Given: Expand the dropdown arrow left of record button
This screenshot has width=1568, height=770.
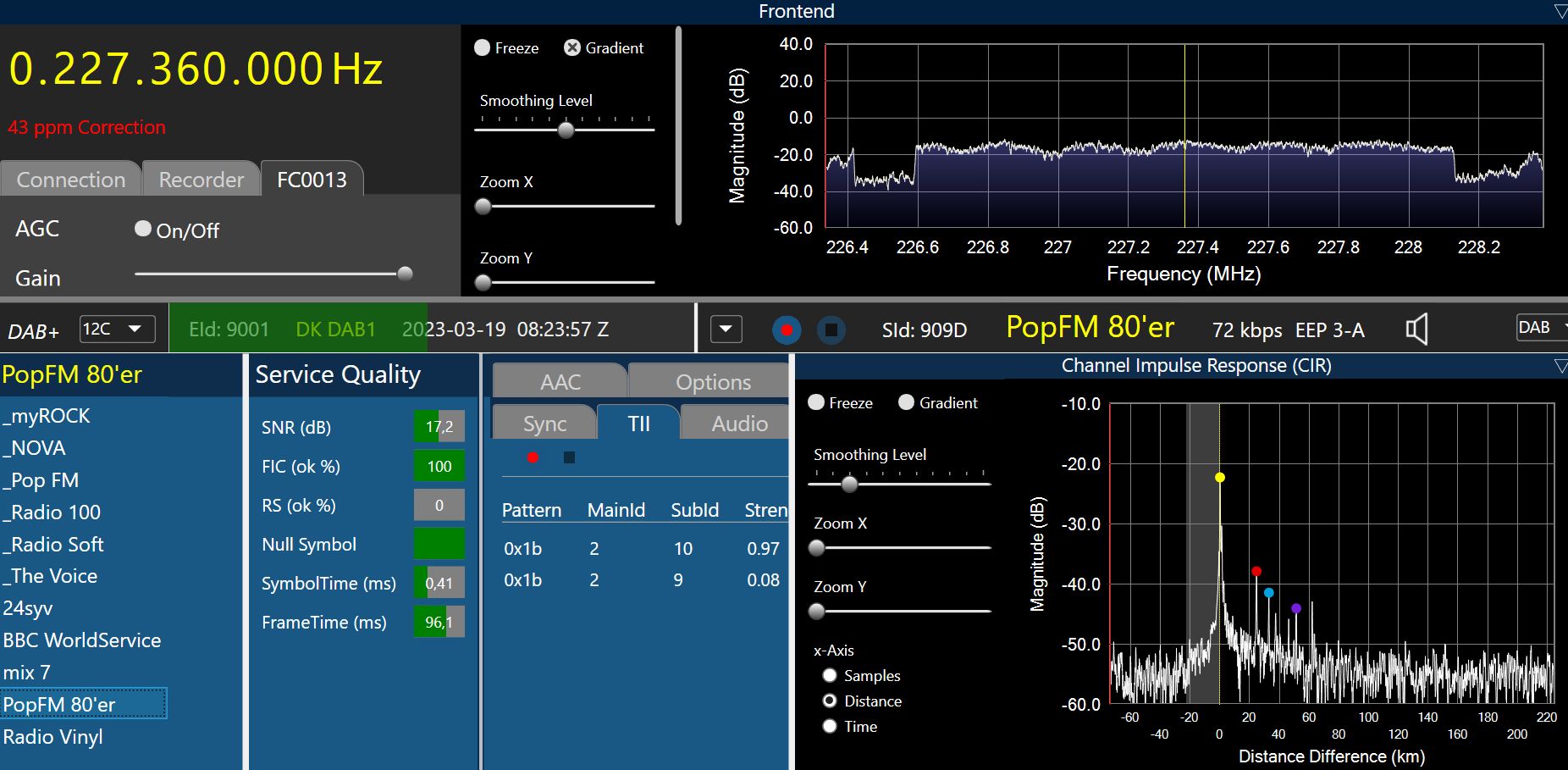Looking at the screenshot, I should (x=726, y=330).
